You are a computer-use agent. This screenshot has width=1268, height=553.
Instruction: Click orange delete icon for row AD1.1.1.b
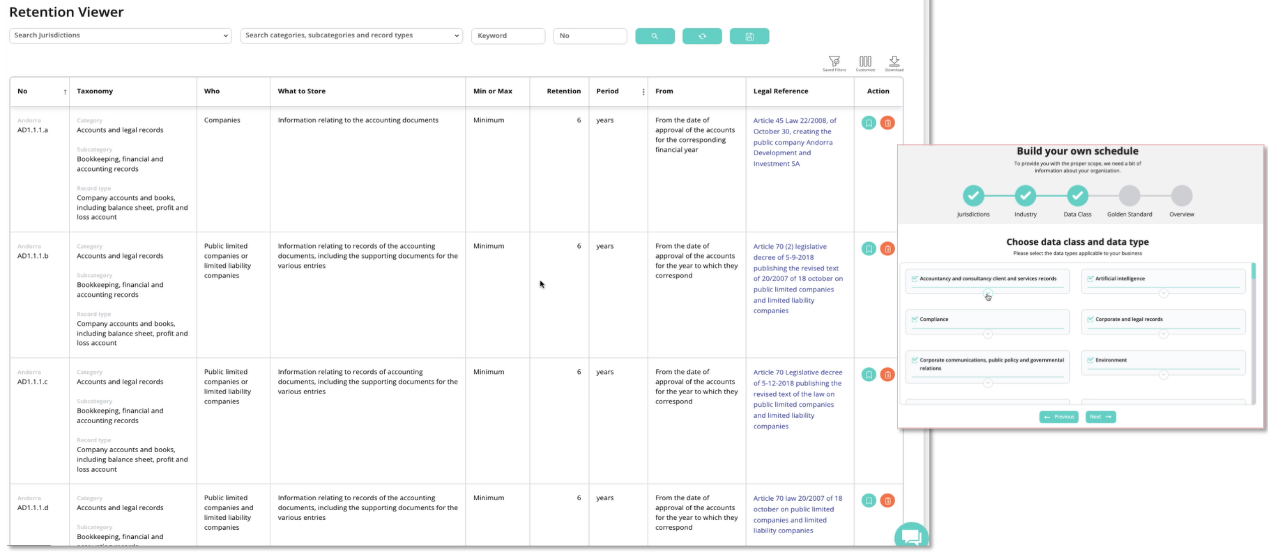pos(887,249)
